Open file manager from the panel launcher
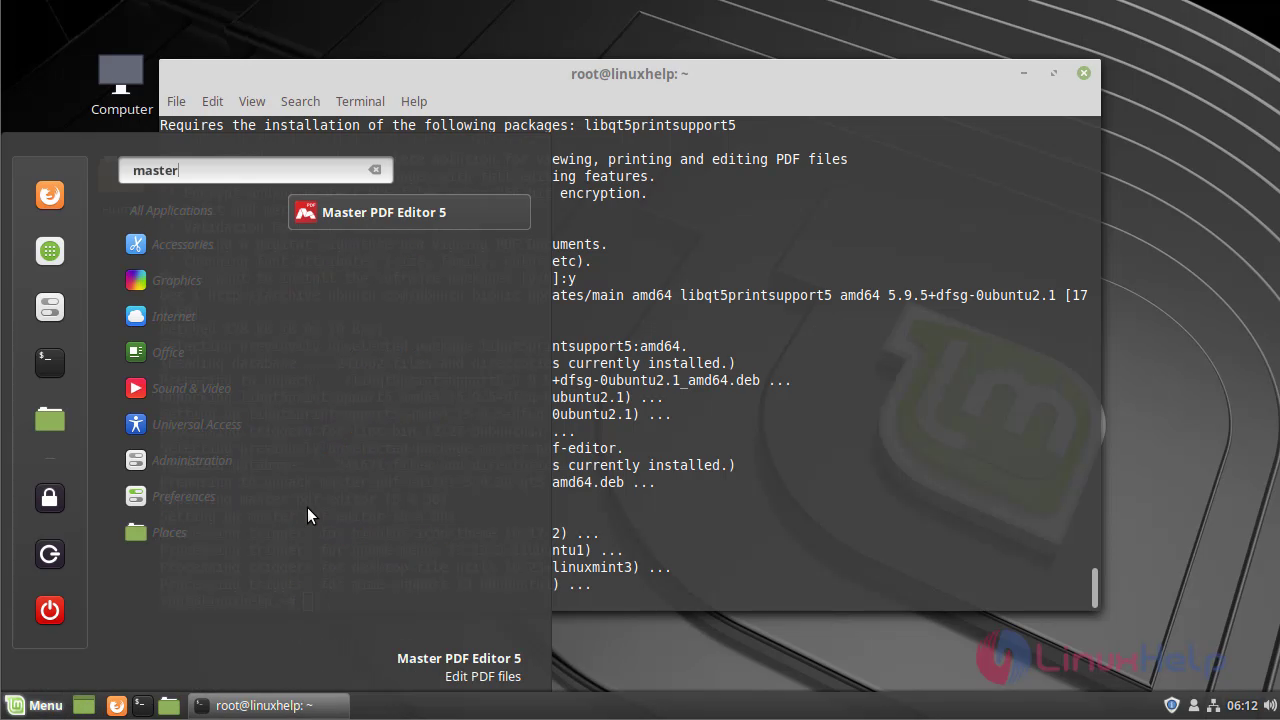The width and height of the screenshot is (1280, 720). point(169,705)
